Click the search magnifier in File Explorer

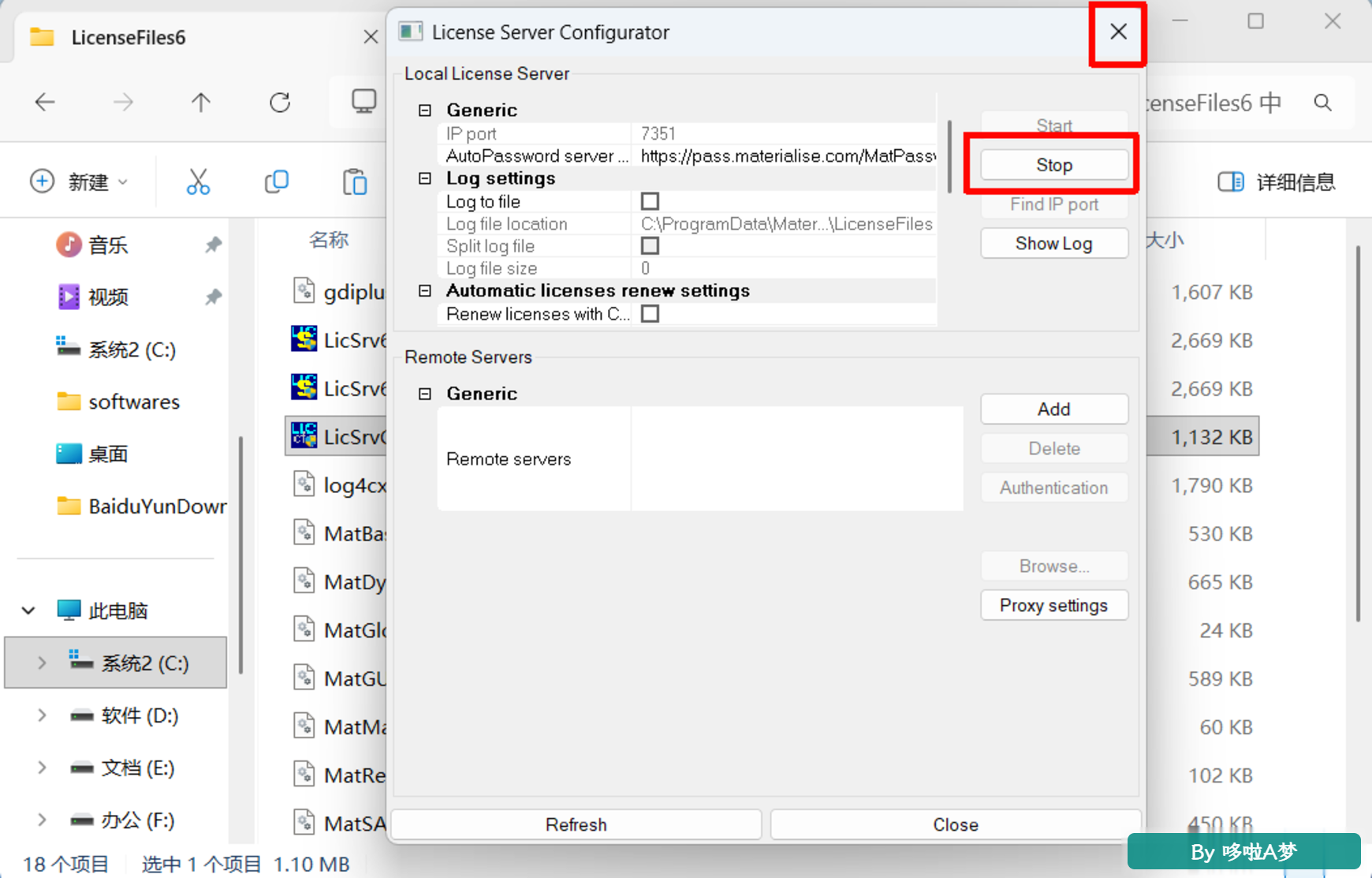(1323, 103)
